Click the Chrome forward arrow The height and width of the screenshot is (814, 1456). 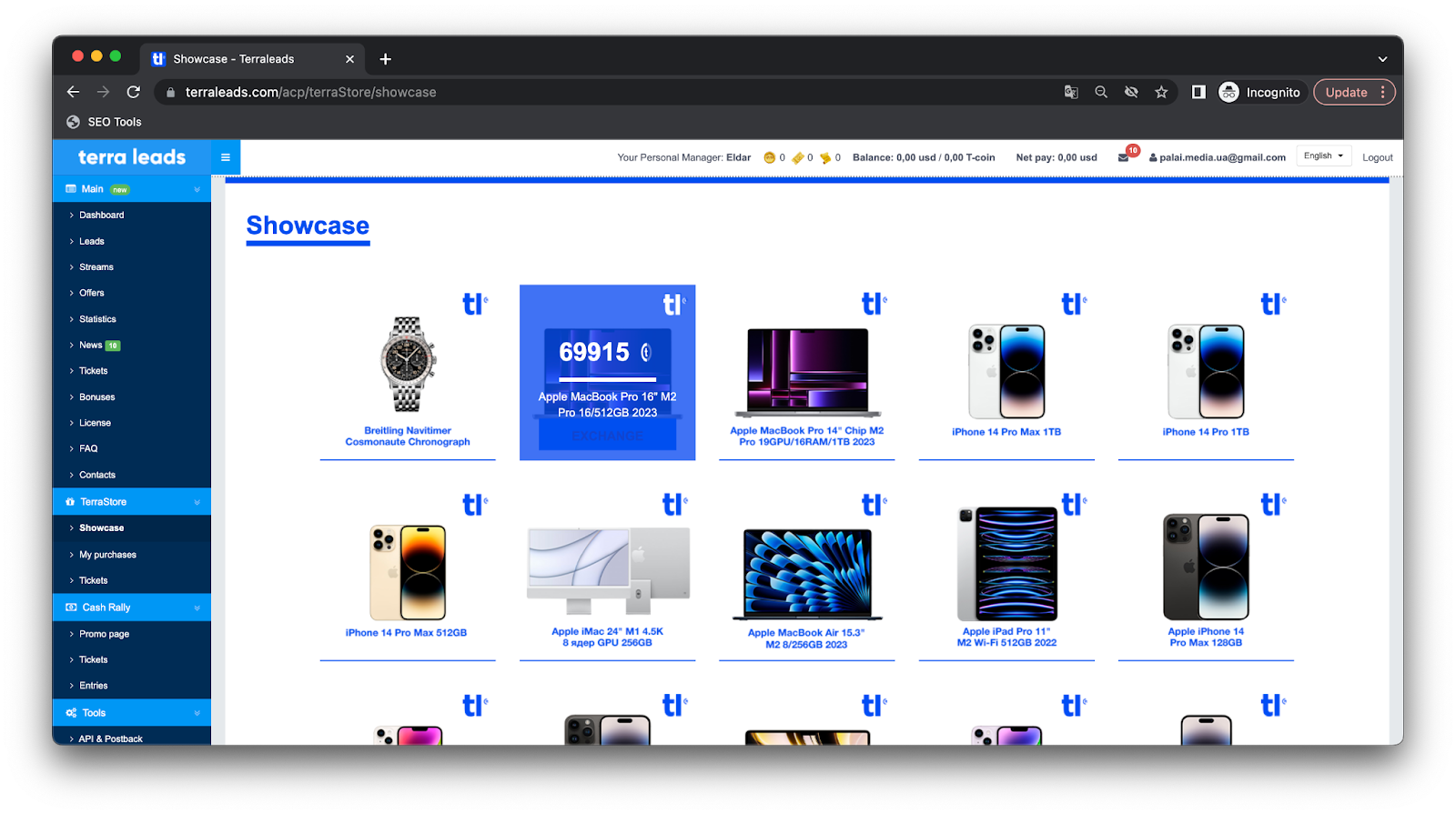103,92
